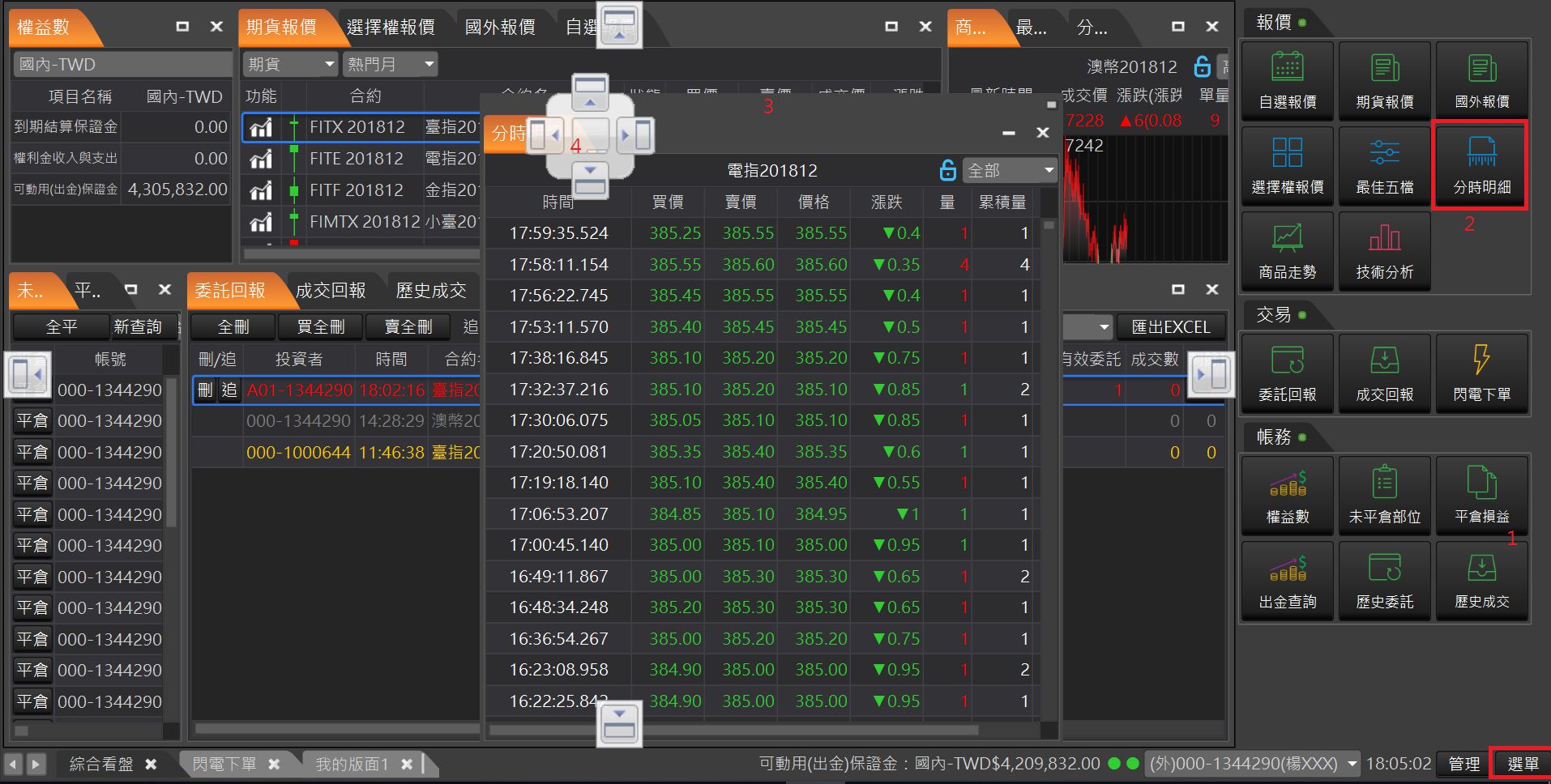The width and height of the screenshot is (1551, 784).
Task: Open 最佳五檔 best five quotes icon
Action: point(1384,165)
